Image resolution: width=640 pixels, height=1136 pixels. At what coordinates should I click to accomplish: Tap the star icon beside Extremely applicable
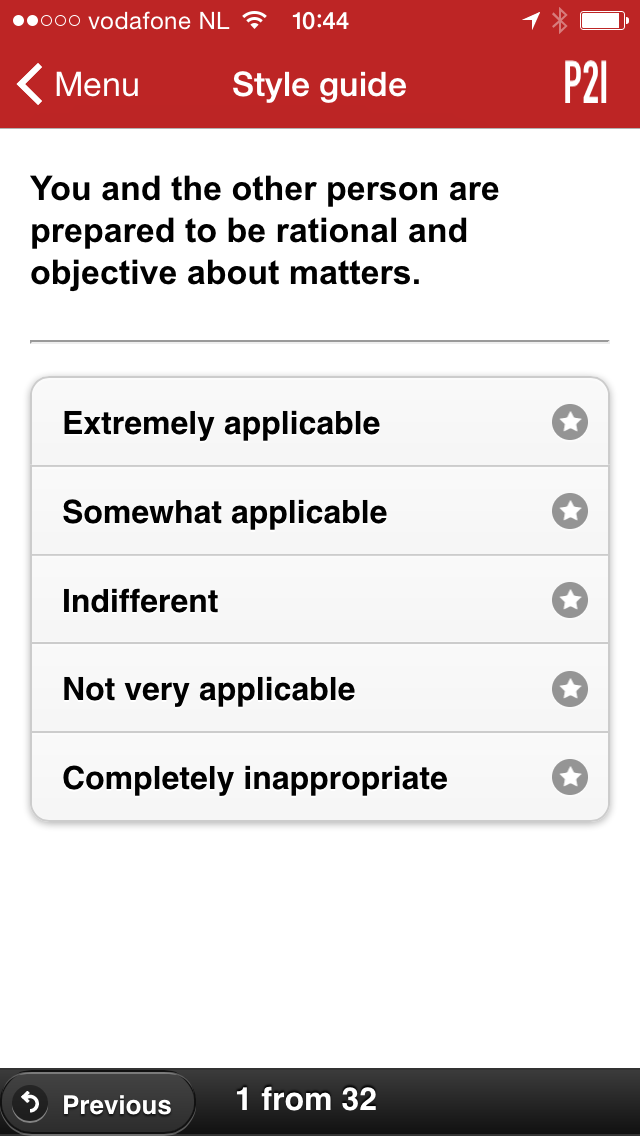coord(570,423)
